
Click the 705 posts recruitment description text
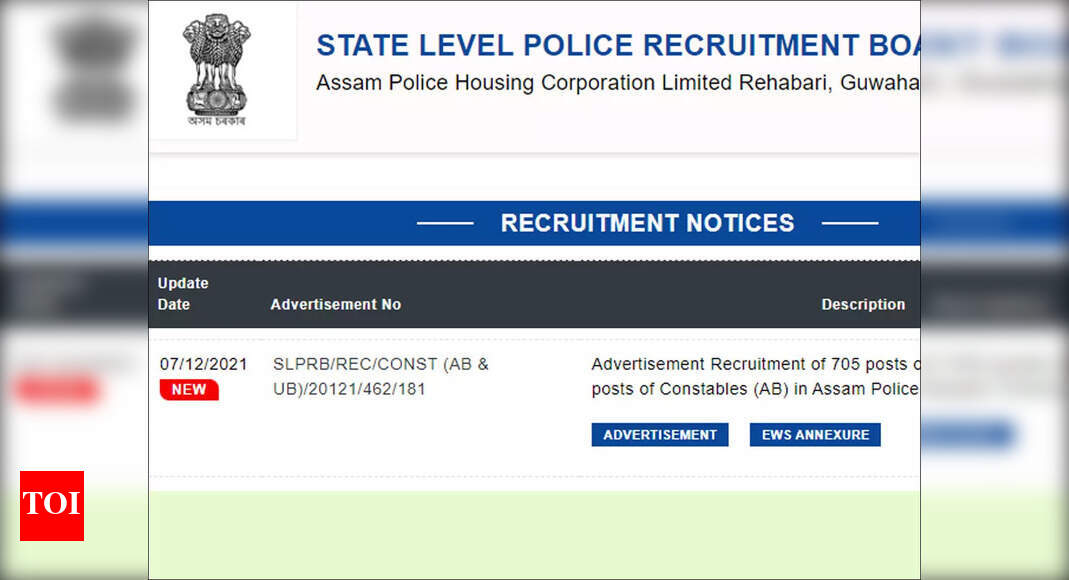pyautogui.click(x=755, y=364)
